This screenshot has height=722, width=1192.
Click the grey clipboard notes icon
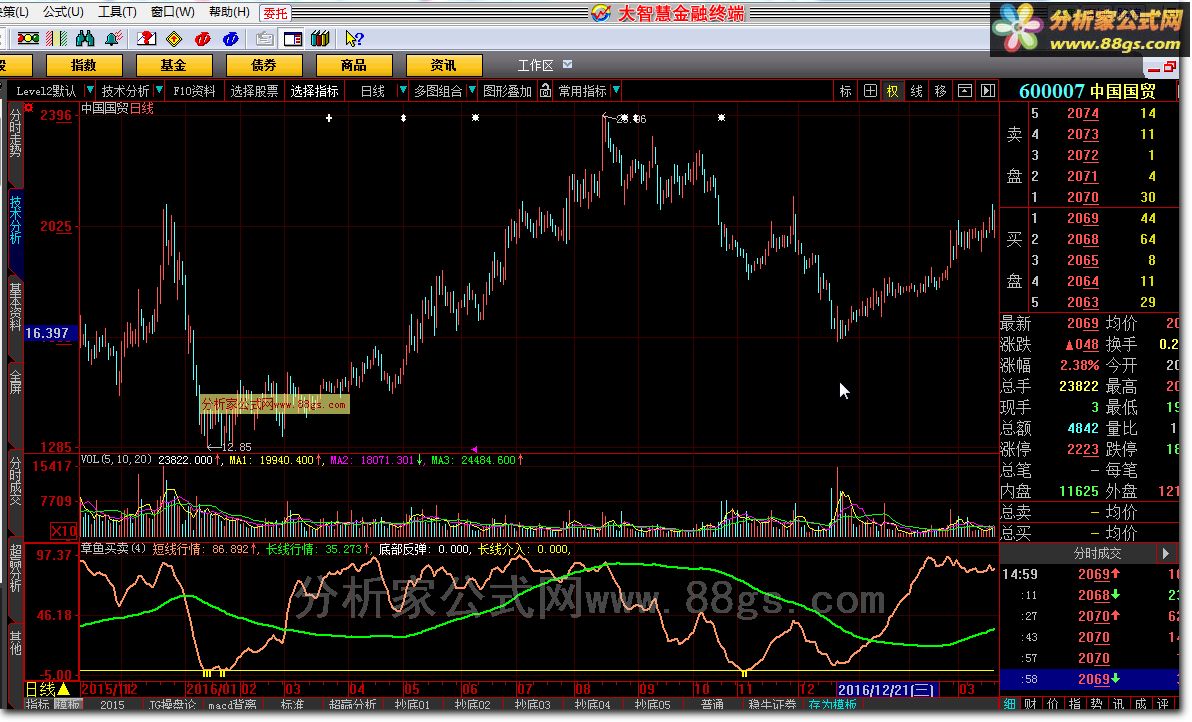[x=265, y=38]
